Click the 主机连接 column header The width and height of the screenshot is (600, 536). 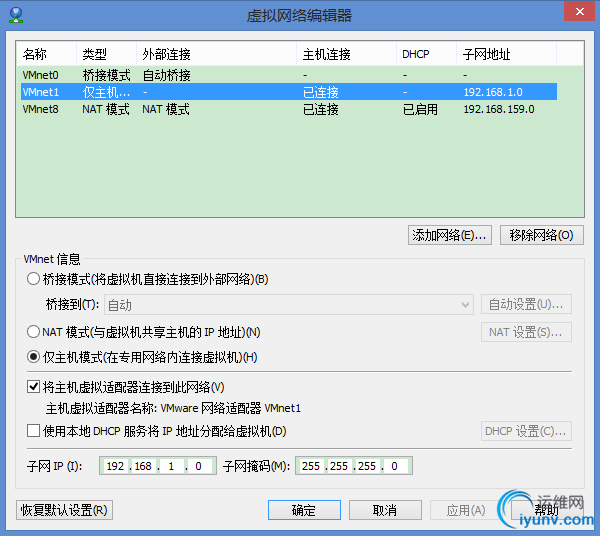click(x=346, y=54)
